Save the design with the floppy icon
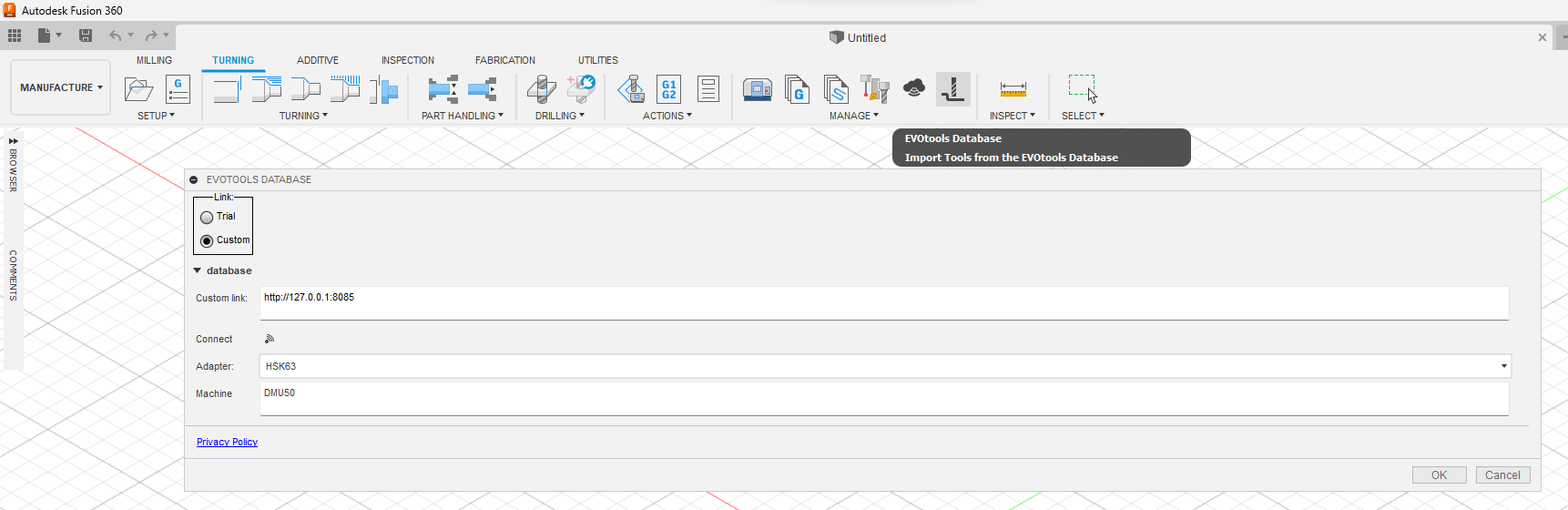This screenshot has height=510, width=1568. coord(86,36)
